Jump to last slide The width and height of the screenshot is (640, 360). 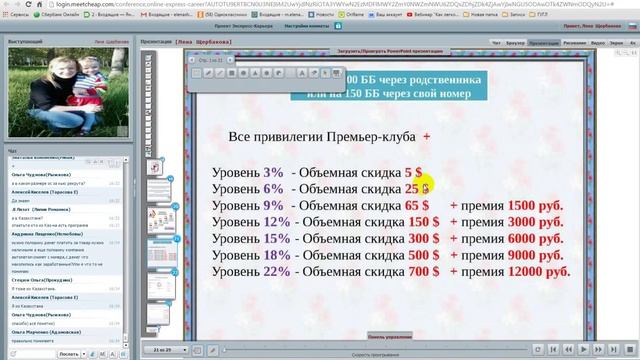point(613,349)
